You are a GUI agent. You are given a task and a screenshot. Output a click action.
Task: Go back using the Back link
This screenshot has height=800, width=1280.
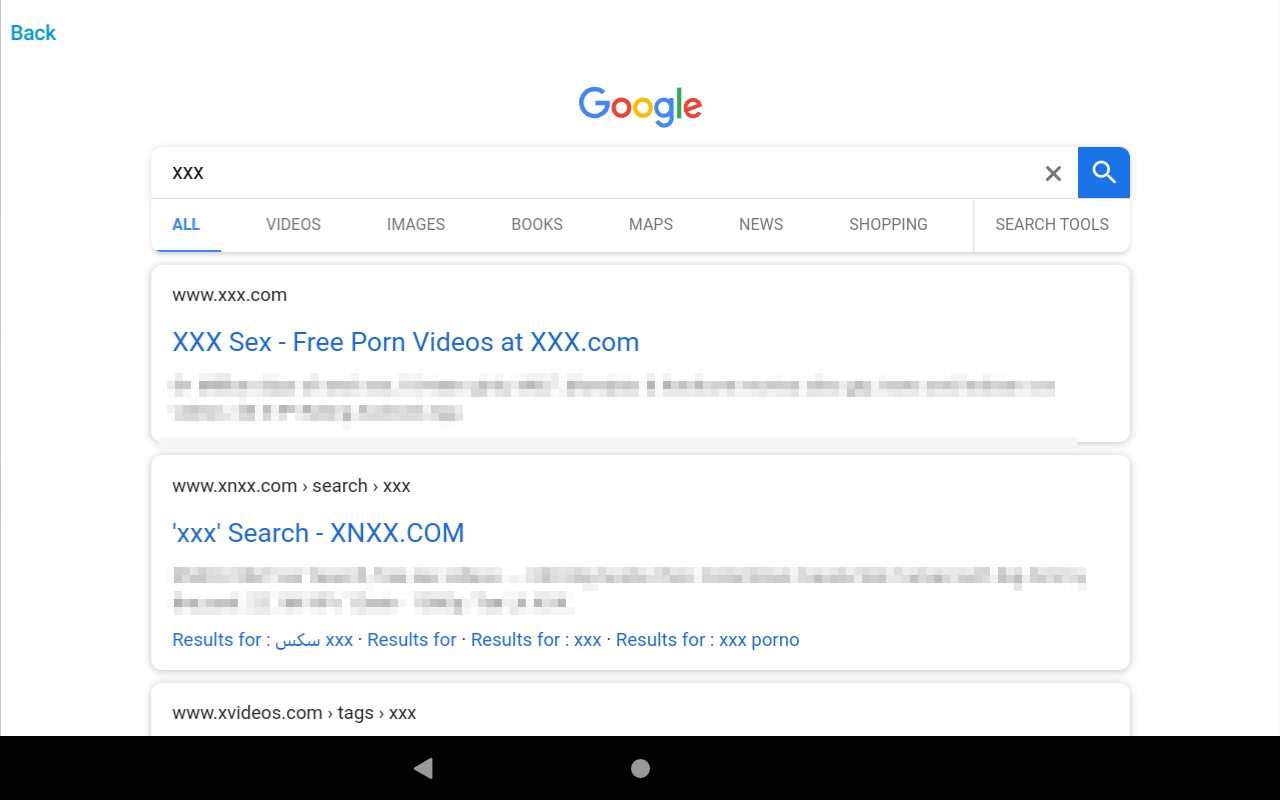pyautogui.click(x=33, y=33)
